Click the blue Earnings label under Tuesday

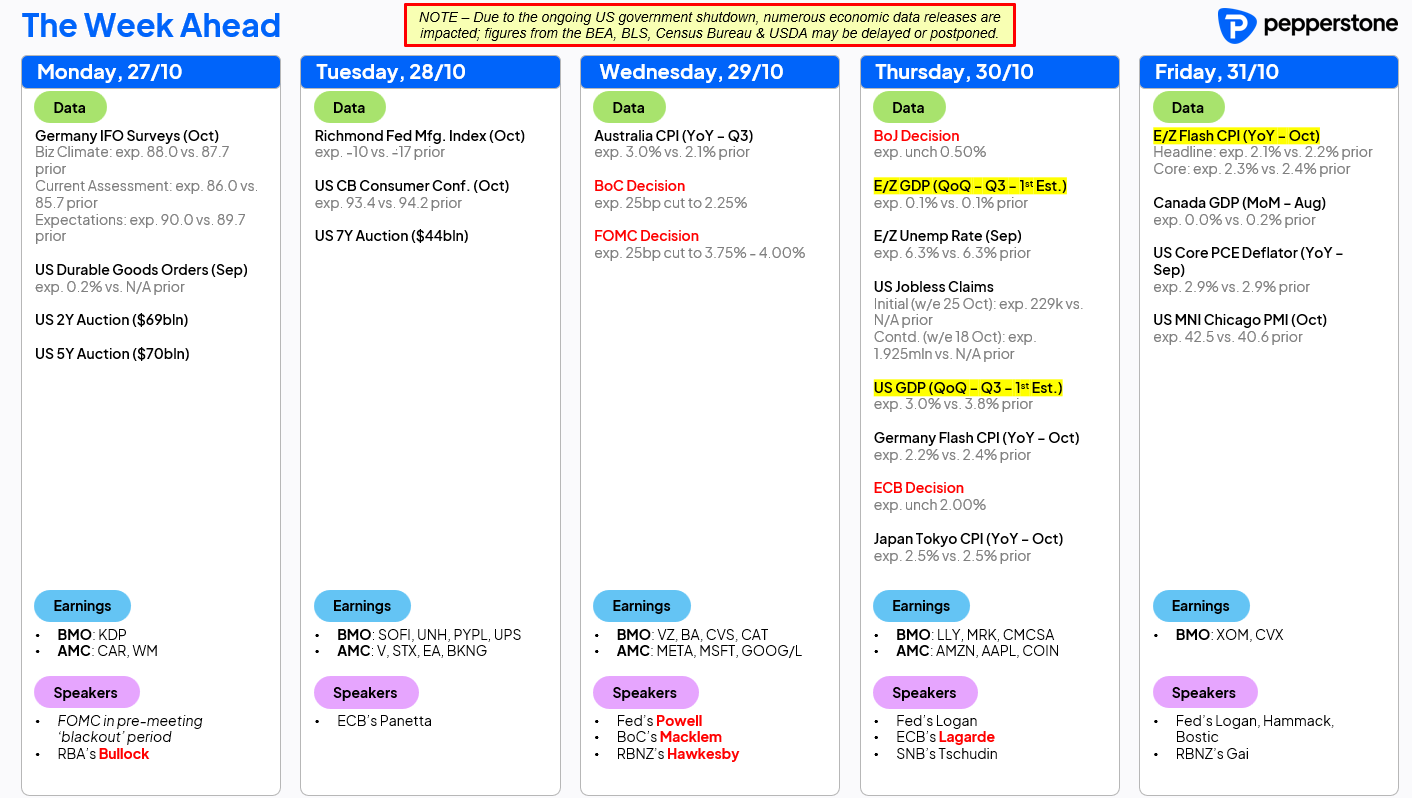pyautogui.click(x=362, y=606)
